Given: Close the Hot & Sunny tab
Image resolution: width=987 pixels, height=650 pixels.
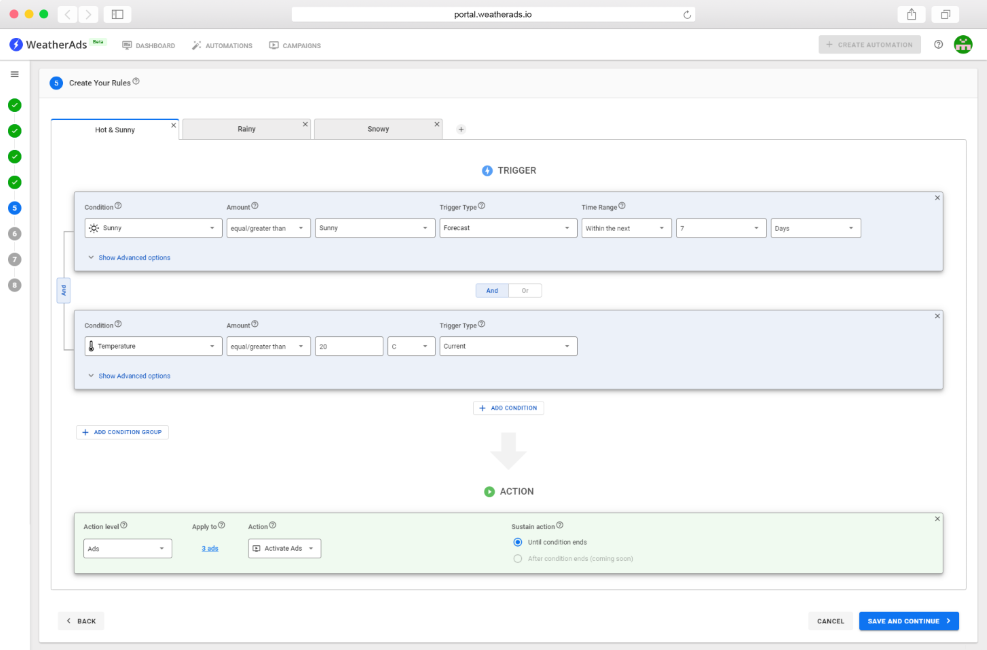Looking at the screenshot, I should pos(174,125).
